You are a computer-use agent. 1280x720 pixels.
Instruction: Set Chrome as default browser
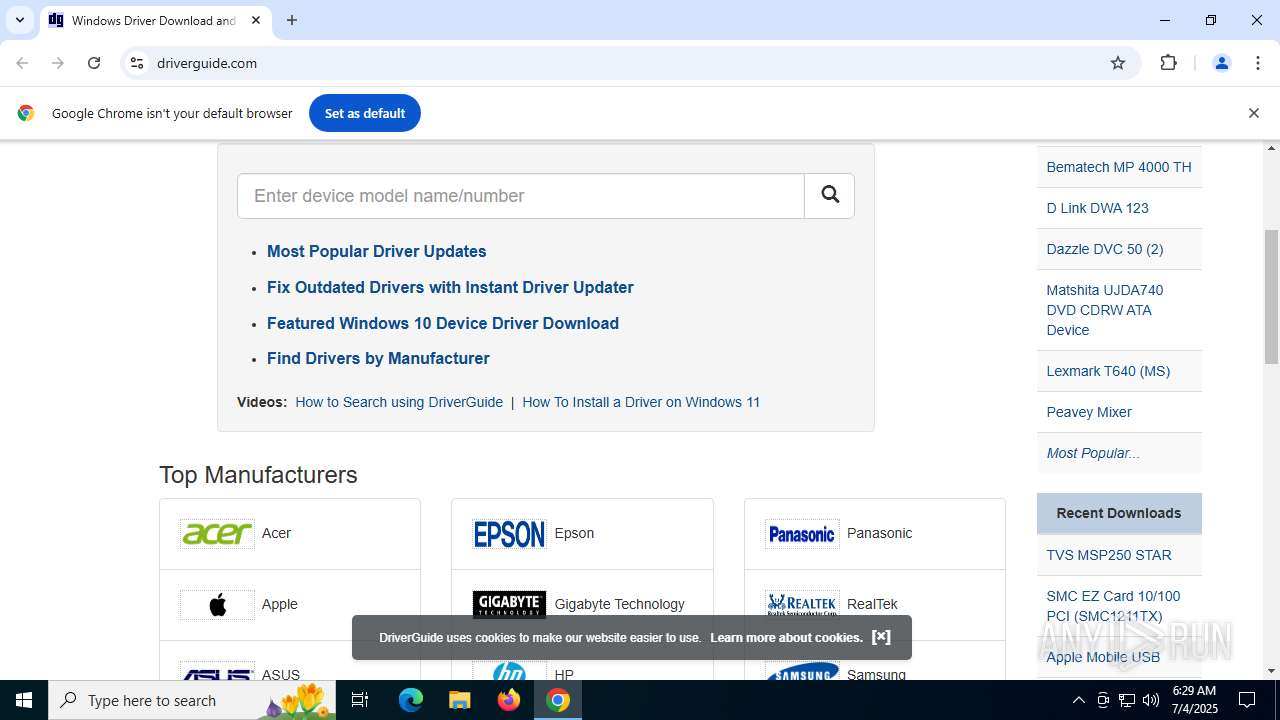365,113
